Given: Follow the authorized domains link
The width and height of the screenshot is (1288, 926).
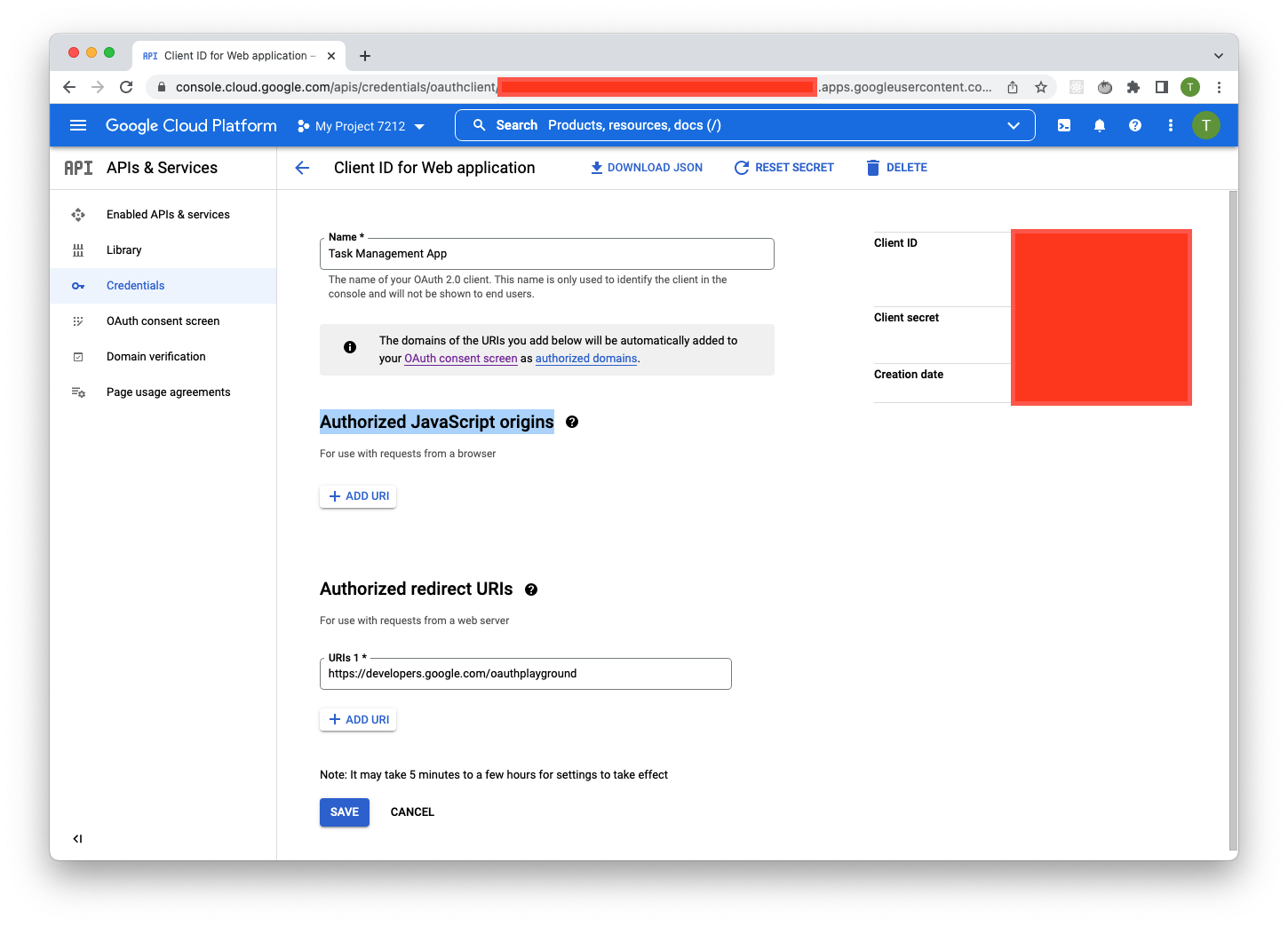Looking at the screenshot, I should [x=586, y=359].
